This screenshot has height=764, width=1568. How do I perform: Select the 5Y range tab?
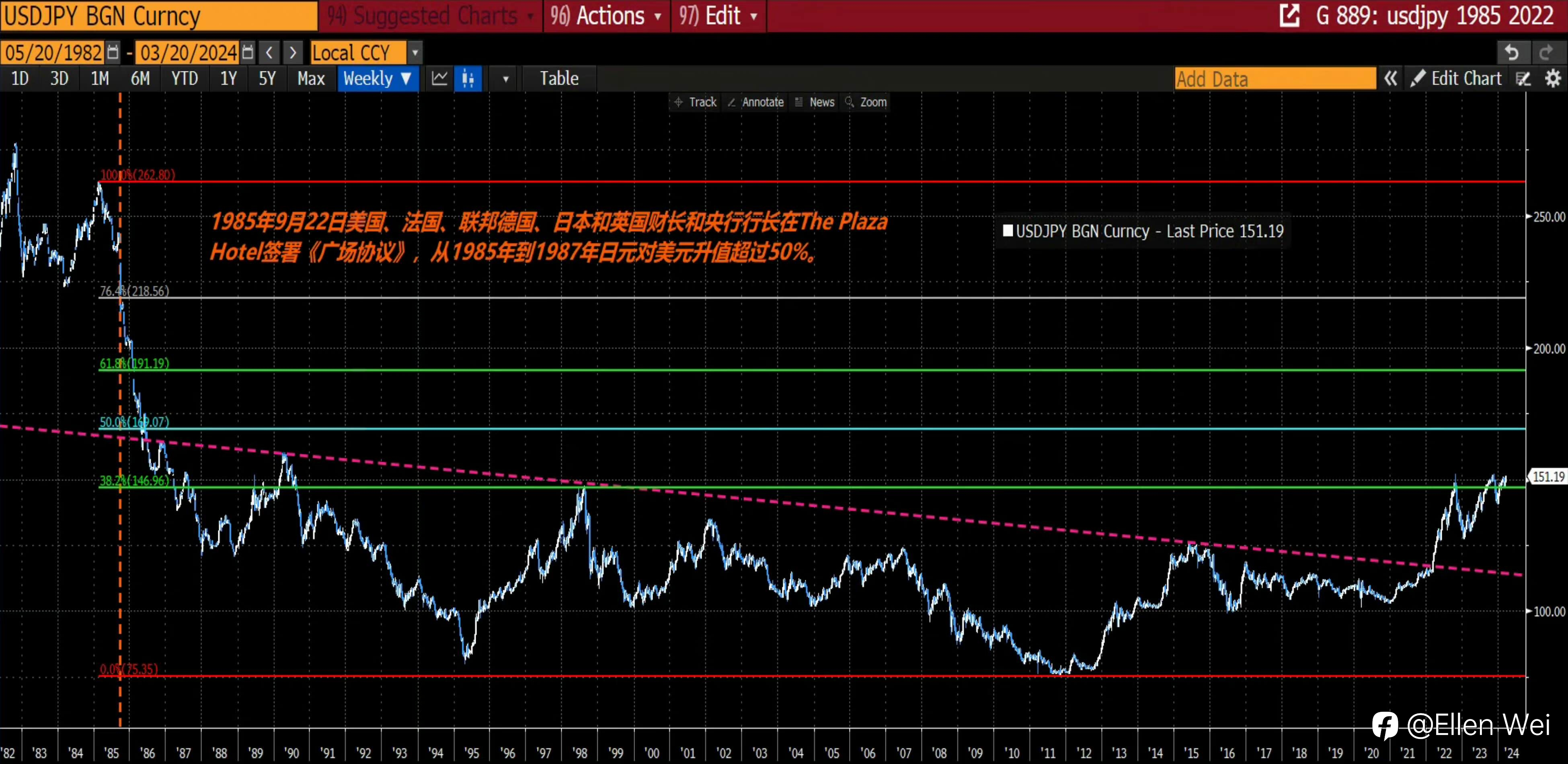coord(267,78)
